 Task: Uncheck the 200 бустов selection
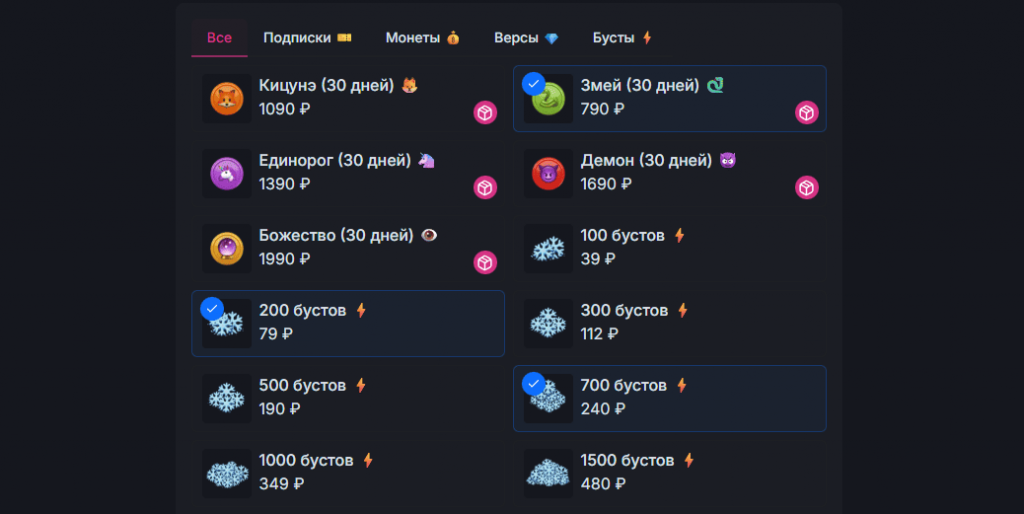point(211,308)
